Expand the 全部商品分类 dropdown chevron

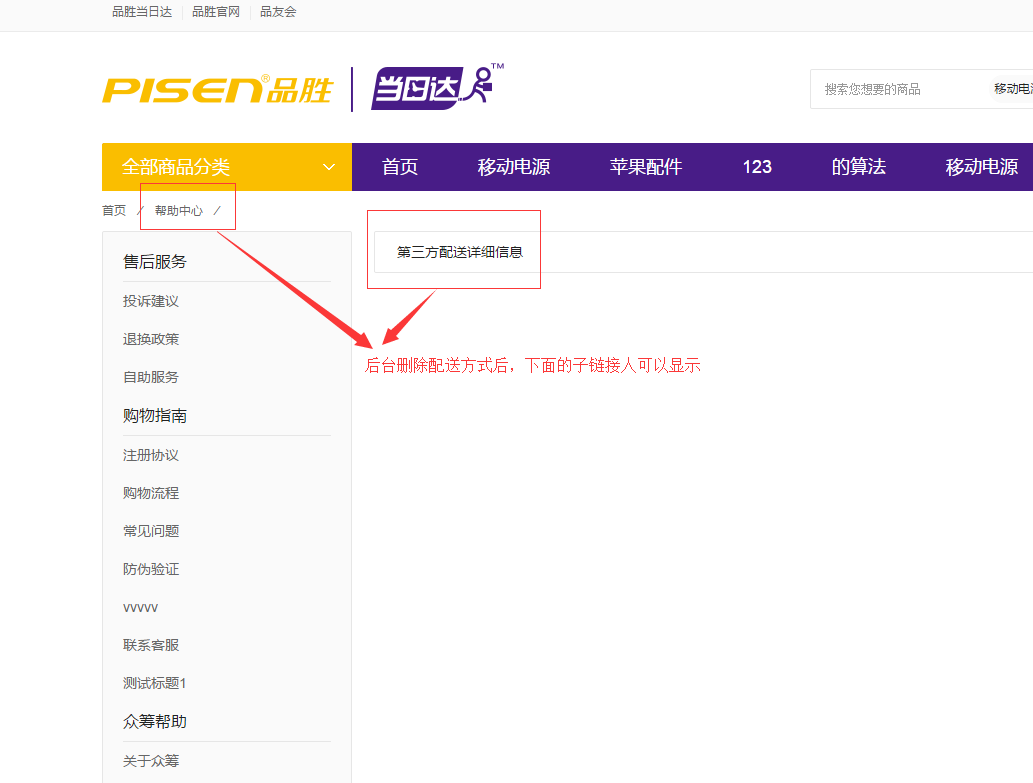[x=329, y=167]
